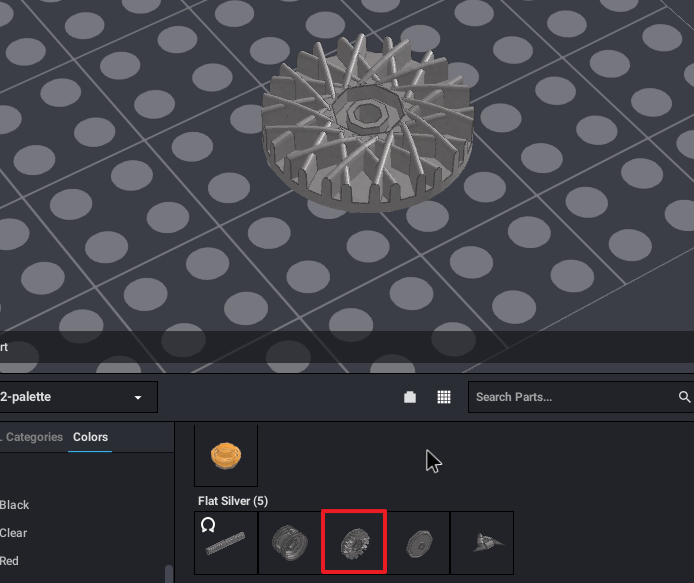The image size is (694, 583).
Task: Pick the flat silver wheel rim part
Action: tap(289, 543)
